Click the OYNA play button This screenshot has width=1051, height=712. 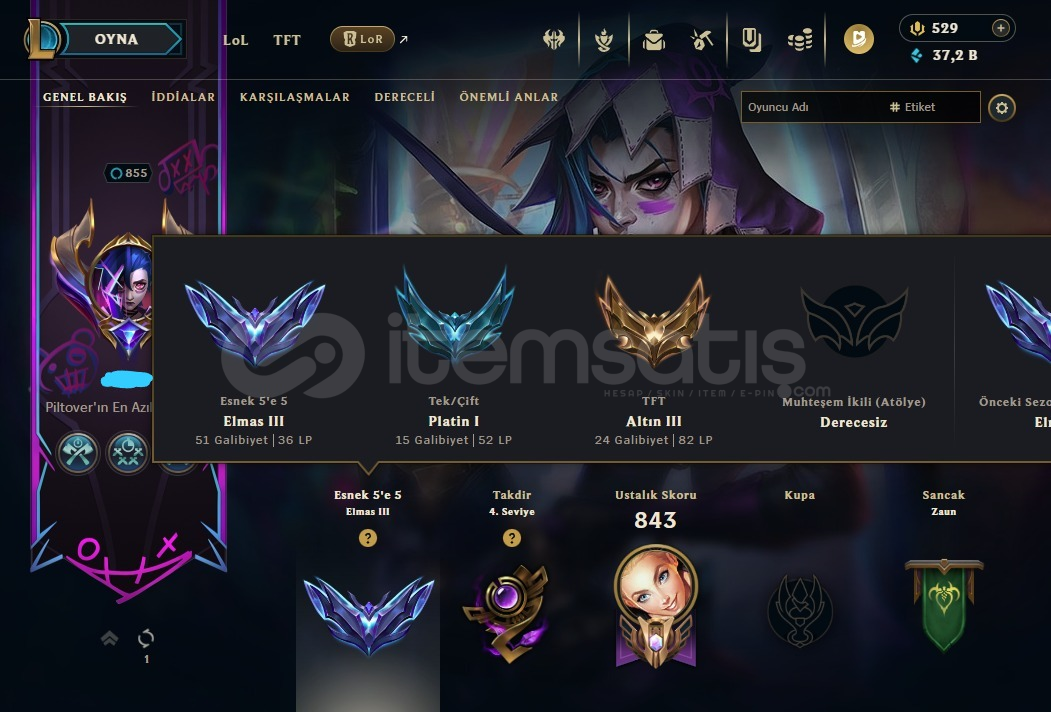point(116,39)
